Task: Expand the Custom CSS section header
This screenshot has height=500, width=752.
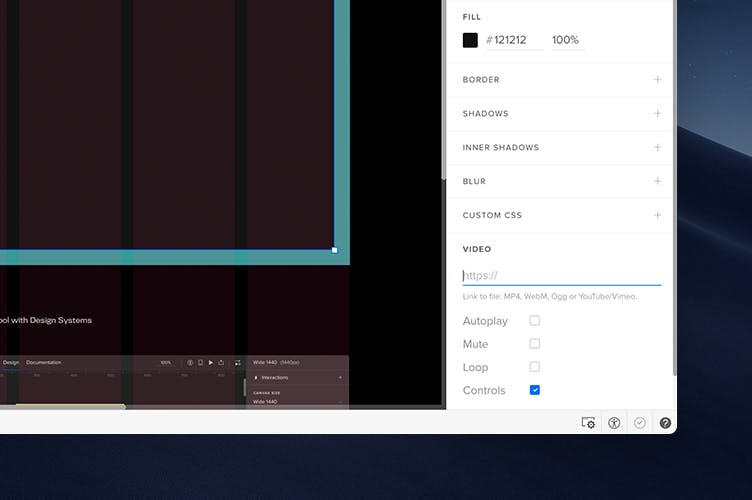Action: pyautogui.click(x=492, y=215)
